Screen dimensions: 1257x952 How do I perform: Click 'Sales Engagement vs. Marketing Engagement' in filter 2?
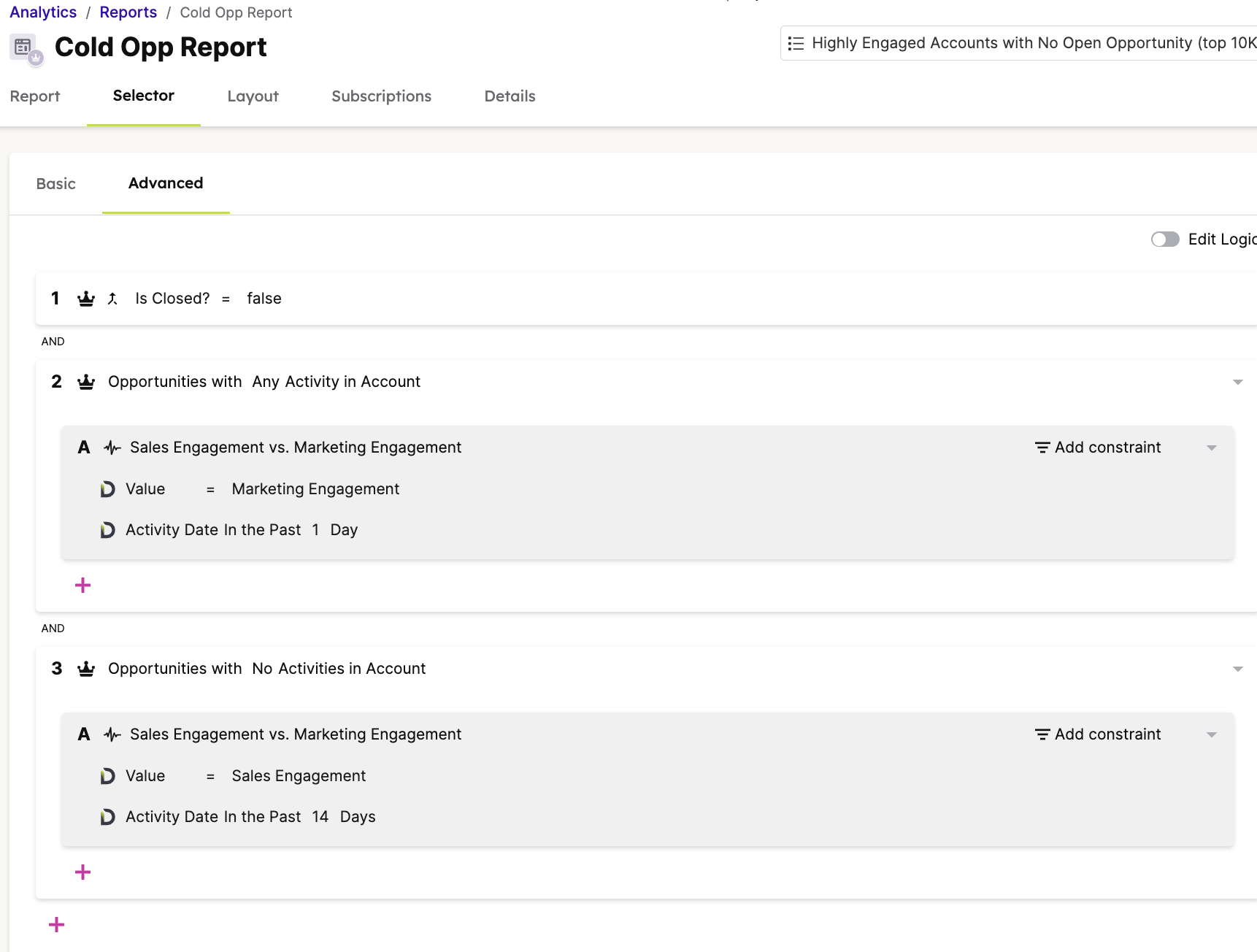(296, 448)
